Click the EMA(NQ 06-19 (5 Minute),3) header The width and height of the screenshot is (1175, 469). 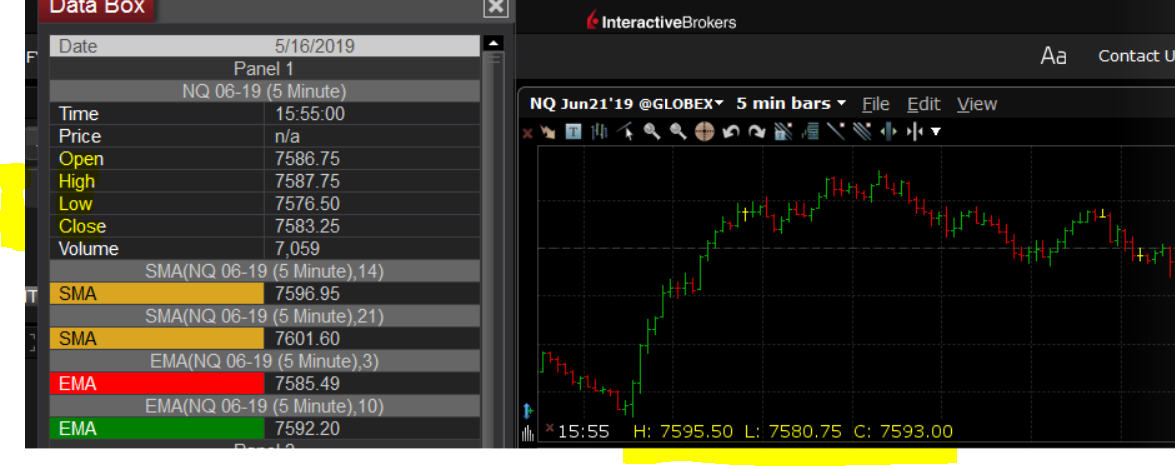click(x=265, y=361)
